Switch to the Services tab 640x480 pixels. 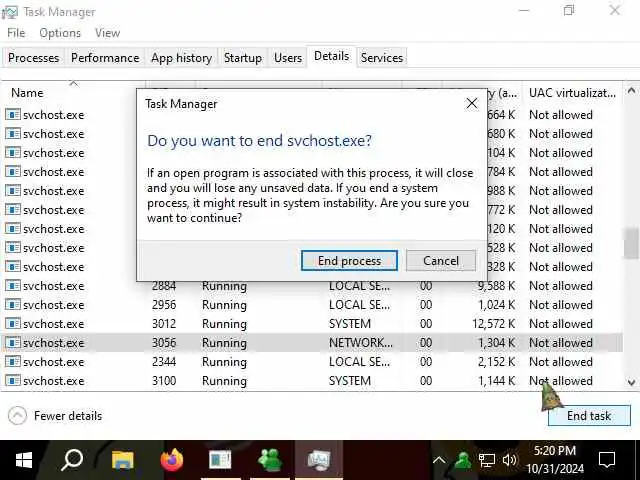click(x=382, y=58)
